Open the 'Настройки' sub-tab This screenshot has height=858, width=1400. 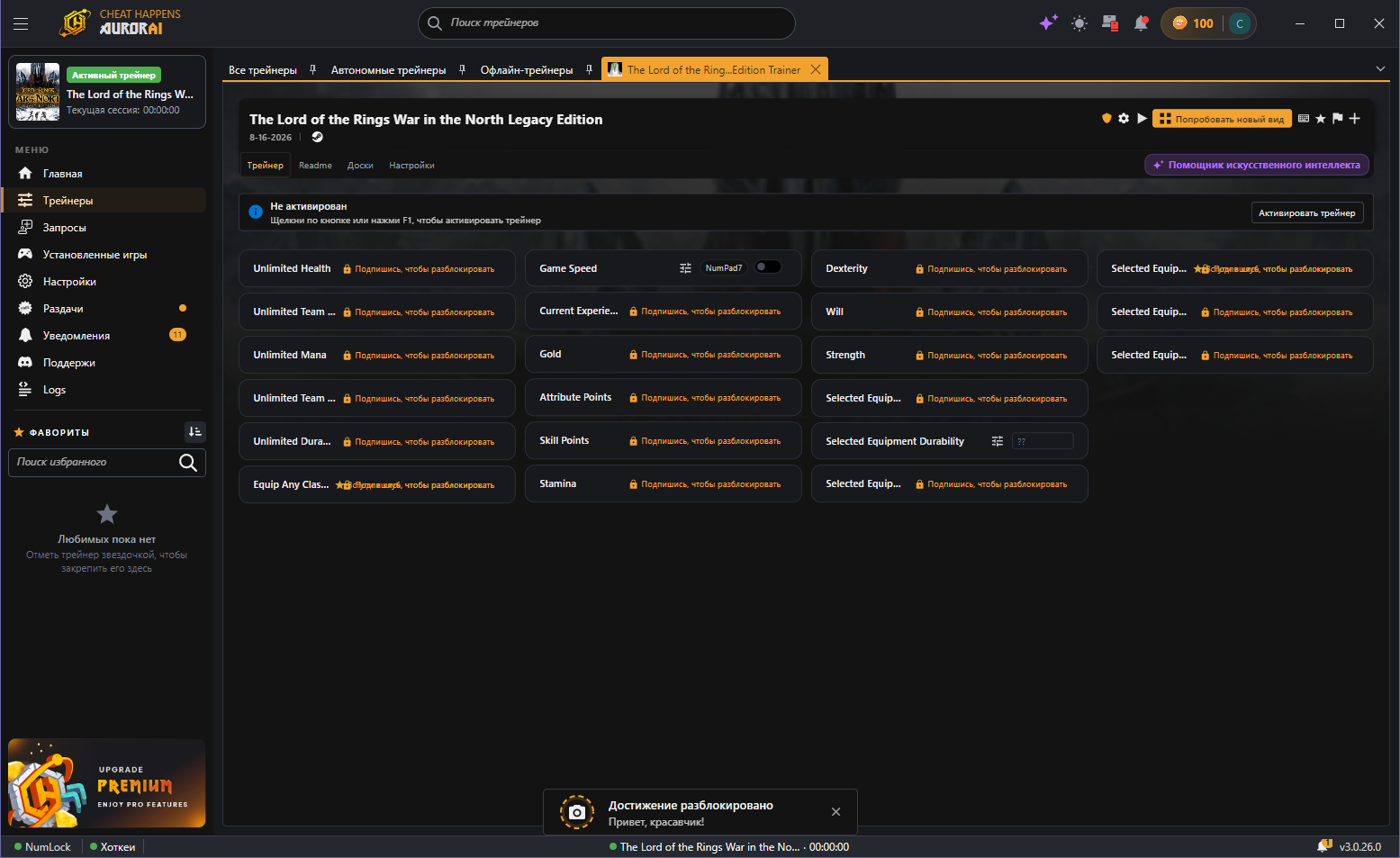pos(411,165)
